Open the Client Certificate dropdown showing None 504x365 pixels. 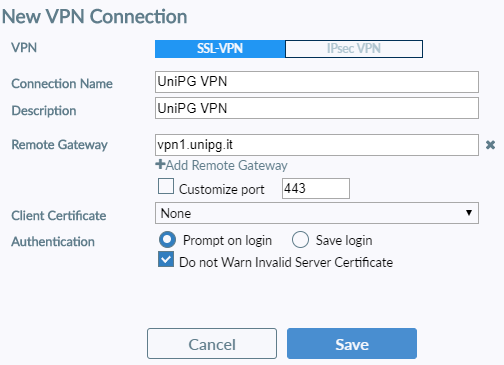317,213
